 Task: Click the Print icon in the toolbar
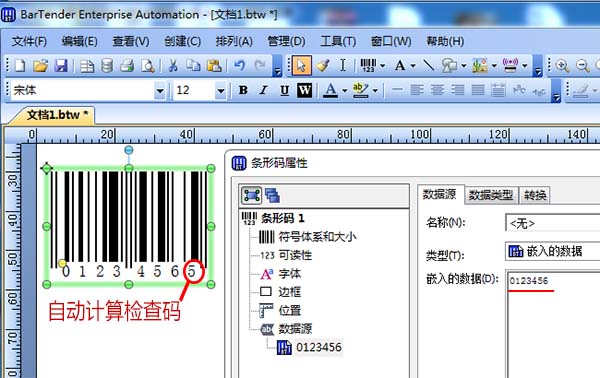click(127, 66)
